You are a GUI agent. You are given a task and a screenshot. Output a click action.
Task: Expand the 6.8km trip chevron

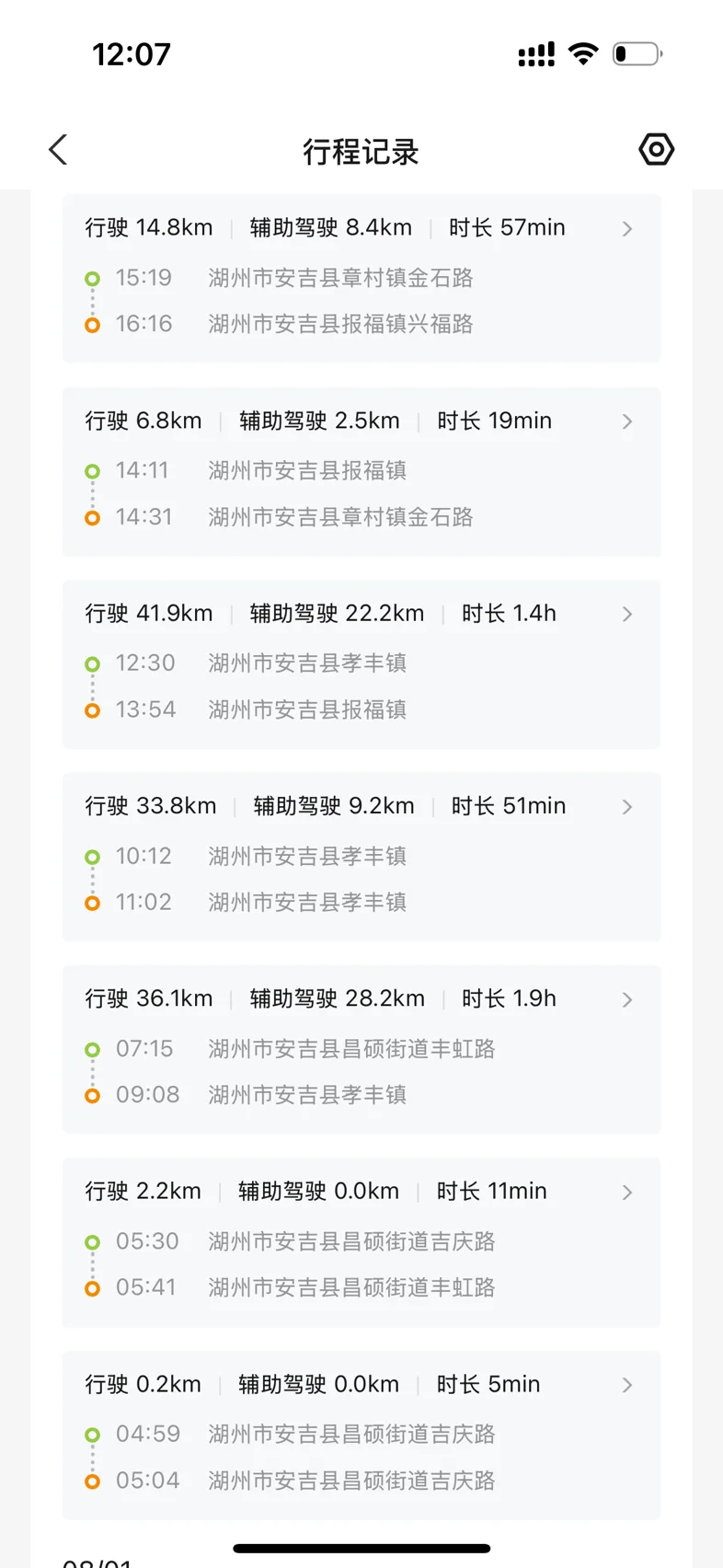coord(627,421)
